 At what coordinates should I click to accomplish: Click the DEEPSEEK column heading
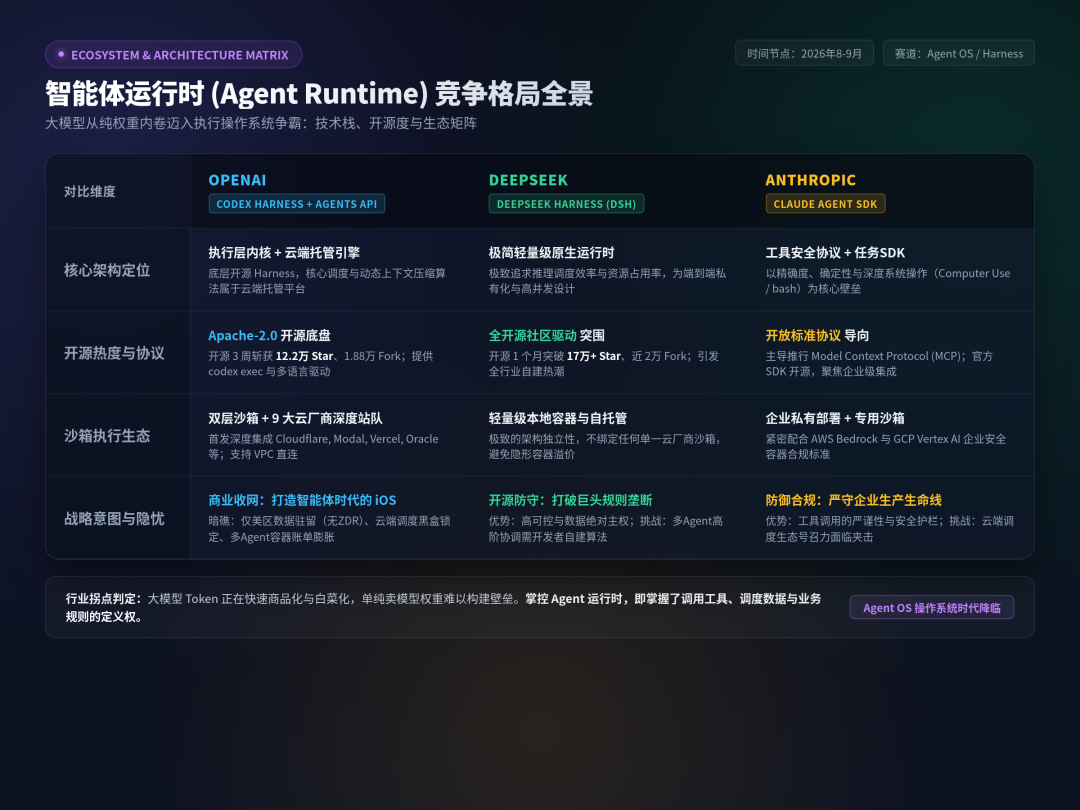pos(528,180)
